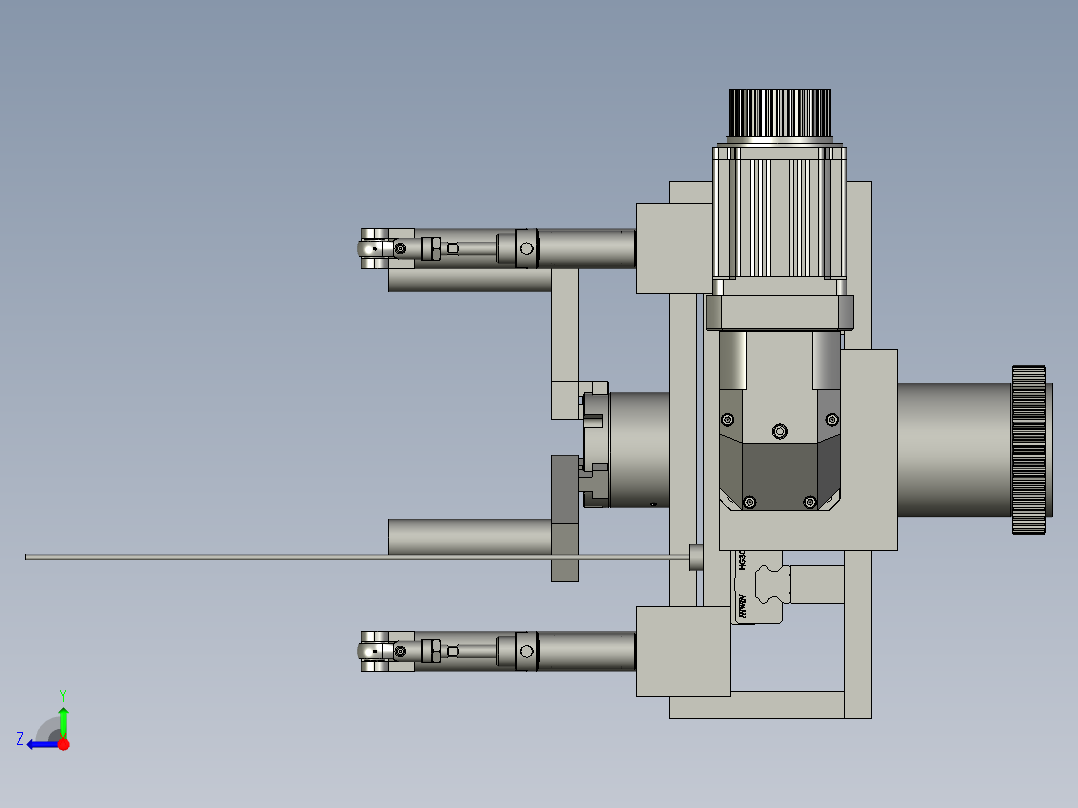Select the long thin horizontal rod
The height and width of the screenshot is (808, 1078).
(358, 557)
